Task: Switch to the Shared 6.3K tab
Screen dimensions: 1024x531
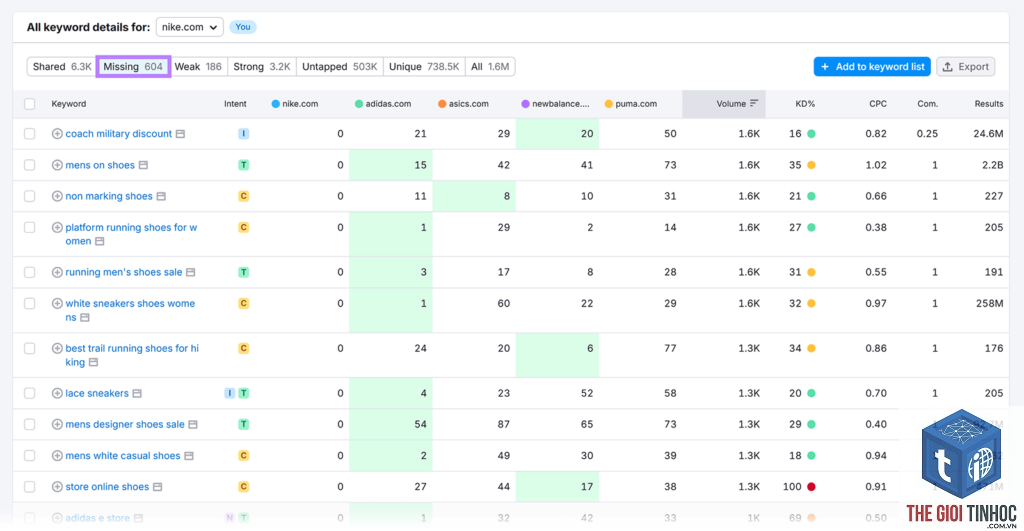Action: (62, 67)
